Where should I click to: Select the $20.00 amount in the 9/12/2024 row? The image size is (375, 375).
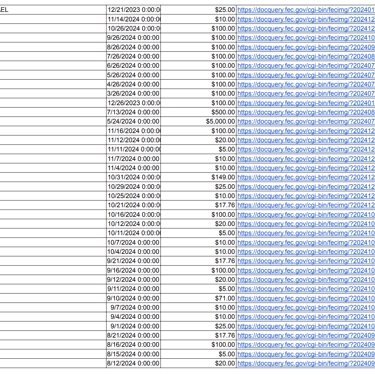point(199,280)
